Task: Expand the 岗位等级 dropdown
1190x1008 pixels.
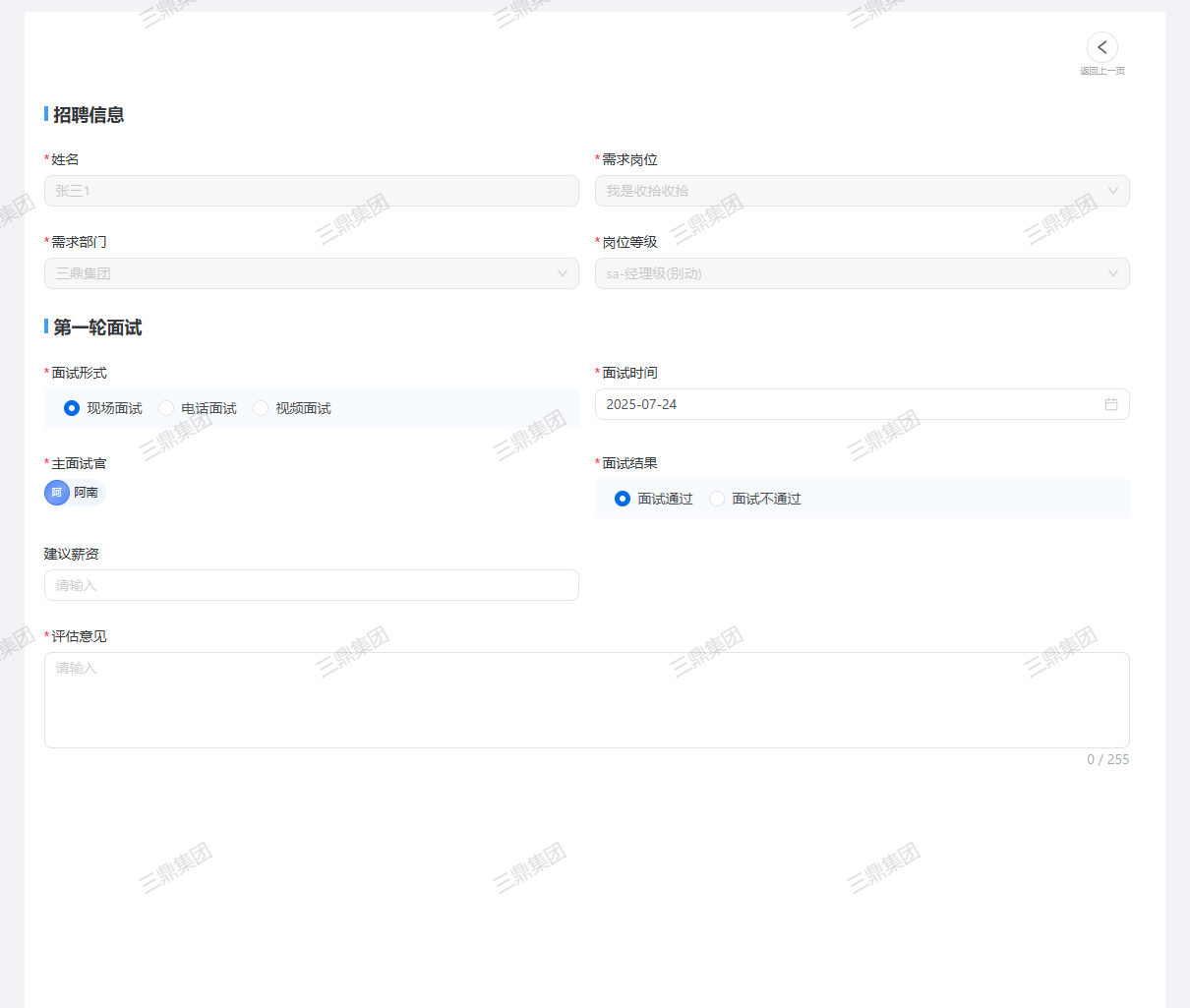Action: pyautogui.click(x=862, y=273)
